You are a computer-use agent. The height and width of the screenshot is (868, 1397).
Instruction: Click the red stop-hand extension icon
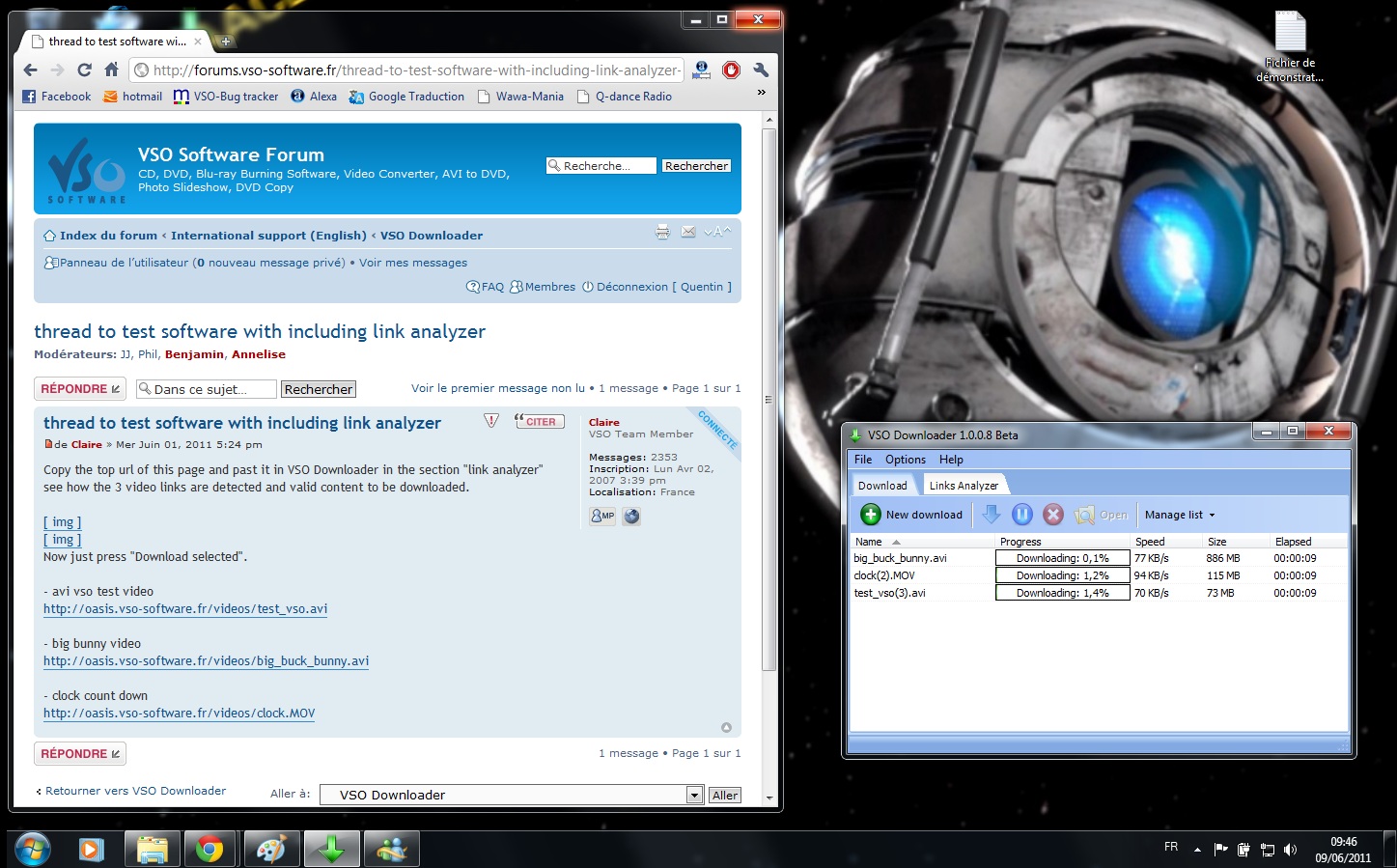731,70
